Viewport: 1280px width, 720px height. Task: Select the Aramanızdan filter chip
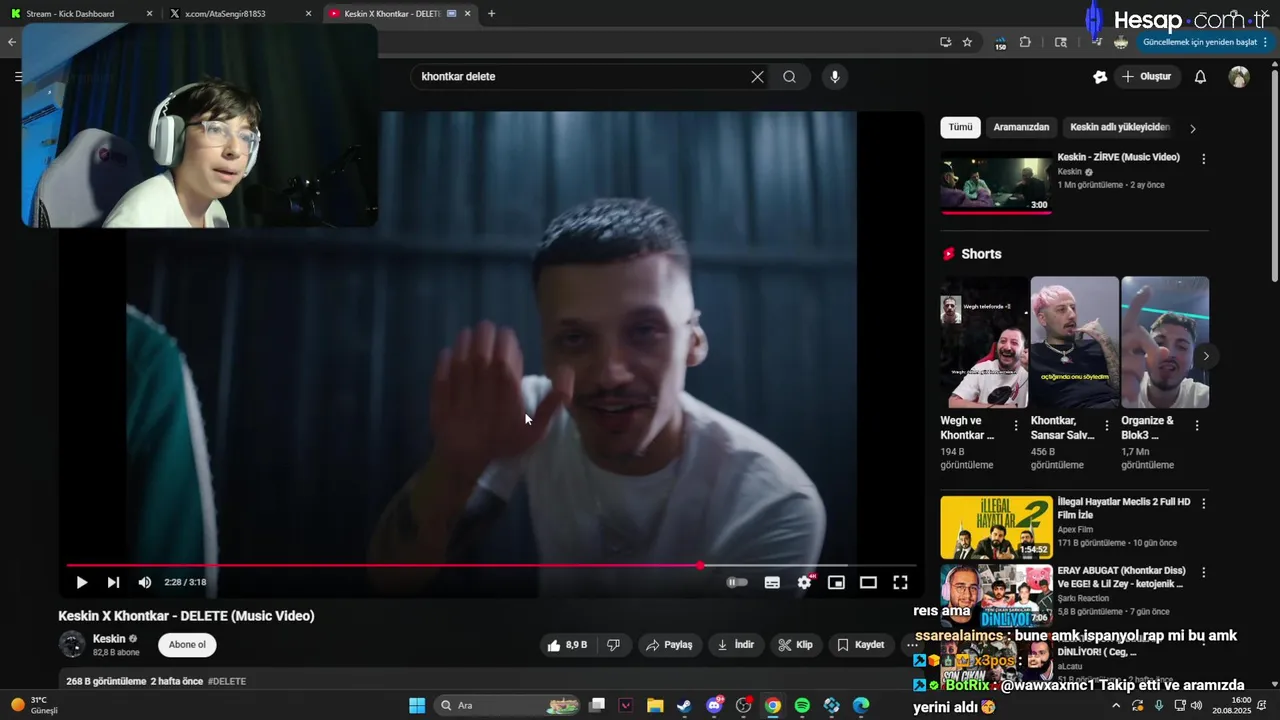1021,127
